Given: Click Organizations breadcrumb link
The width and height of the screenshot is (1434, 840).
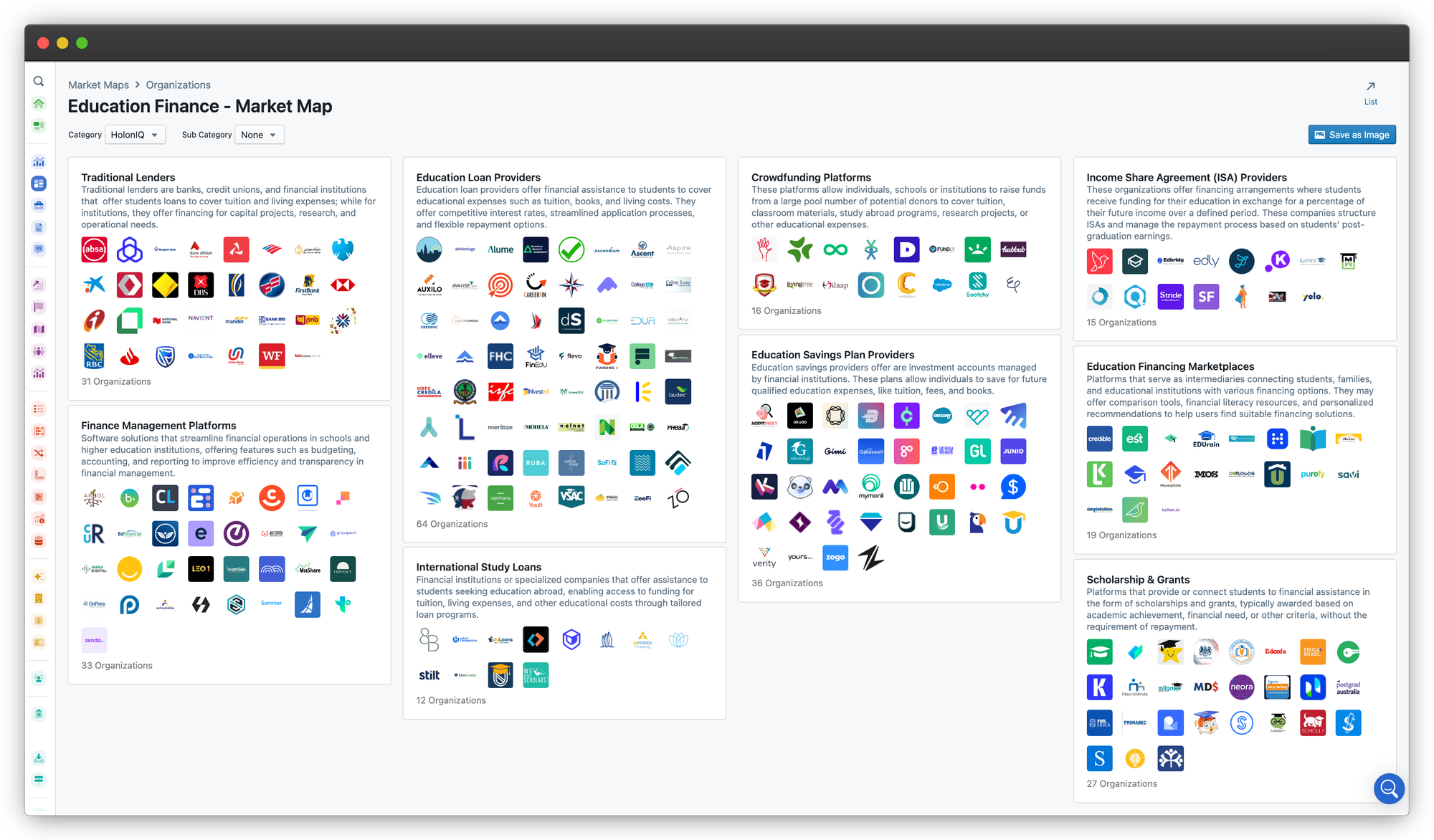Looking at the screenshot, I should [x=178, y=85].
